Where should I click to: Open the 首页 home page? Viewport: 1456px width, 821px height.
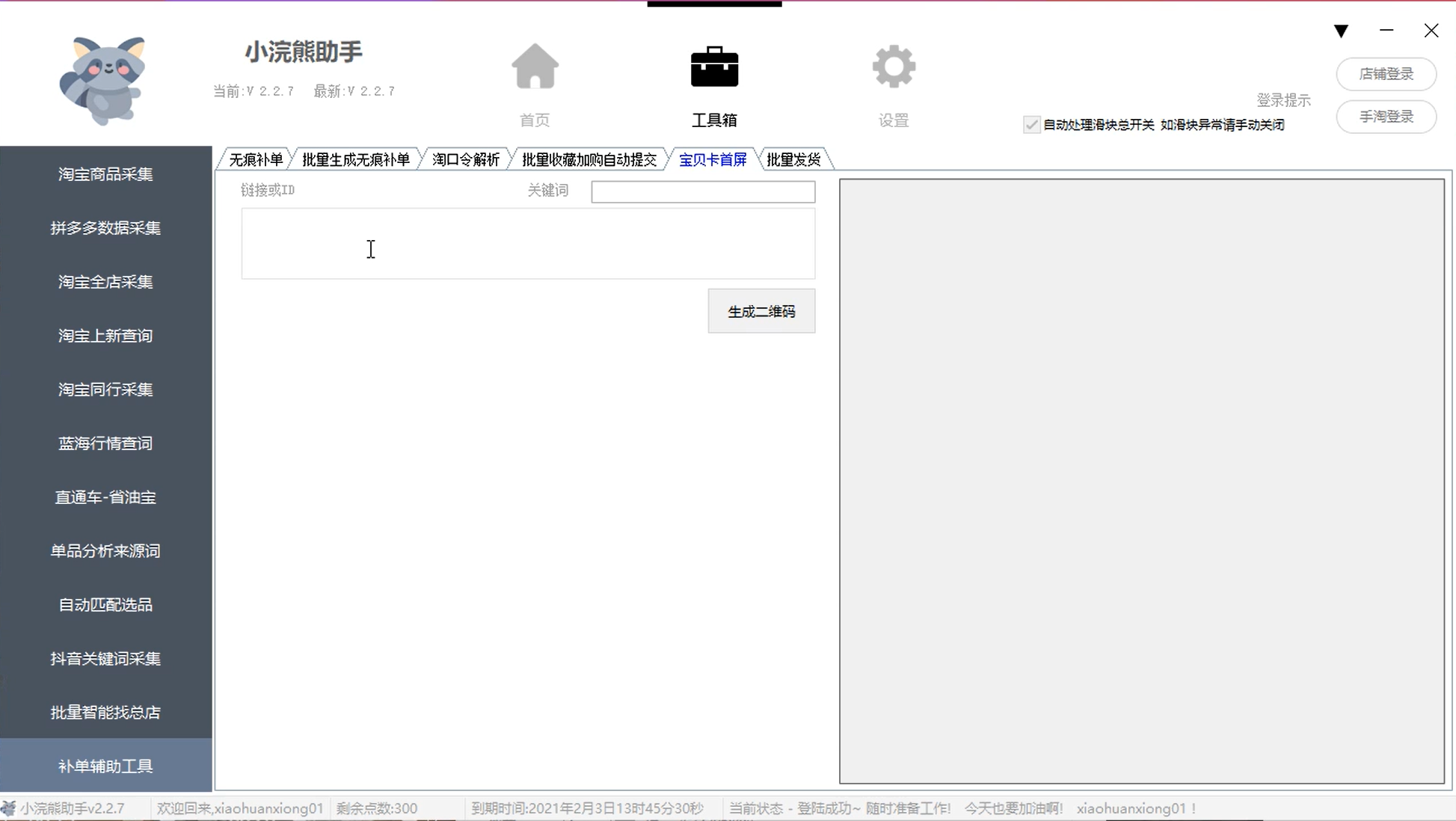534,82
